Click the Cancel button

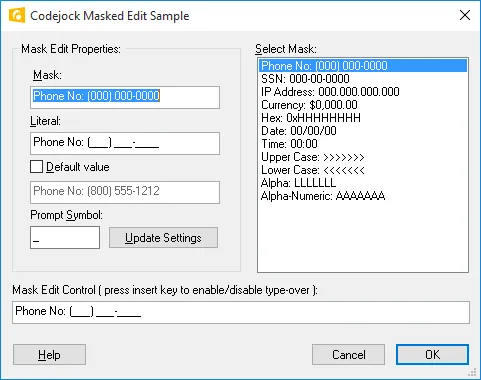point(348,355)
